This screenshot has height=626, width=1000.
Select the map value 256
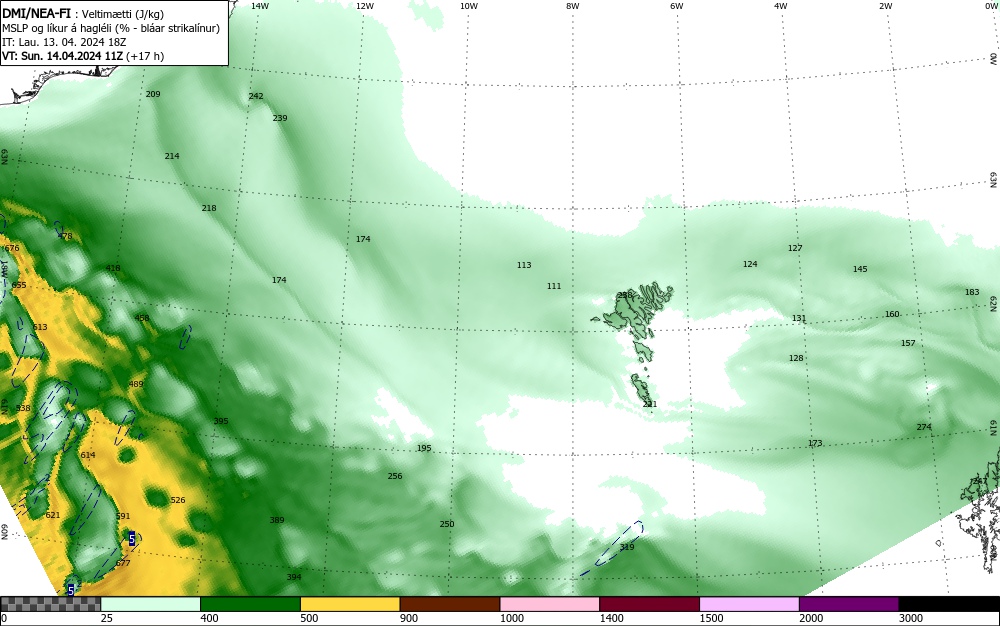[395, 476]
